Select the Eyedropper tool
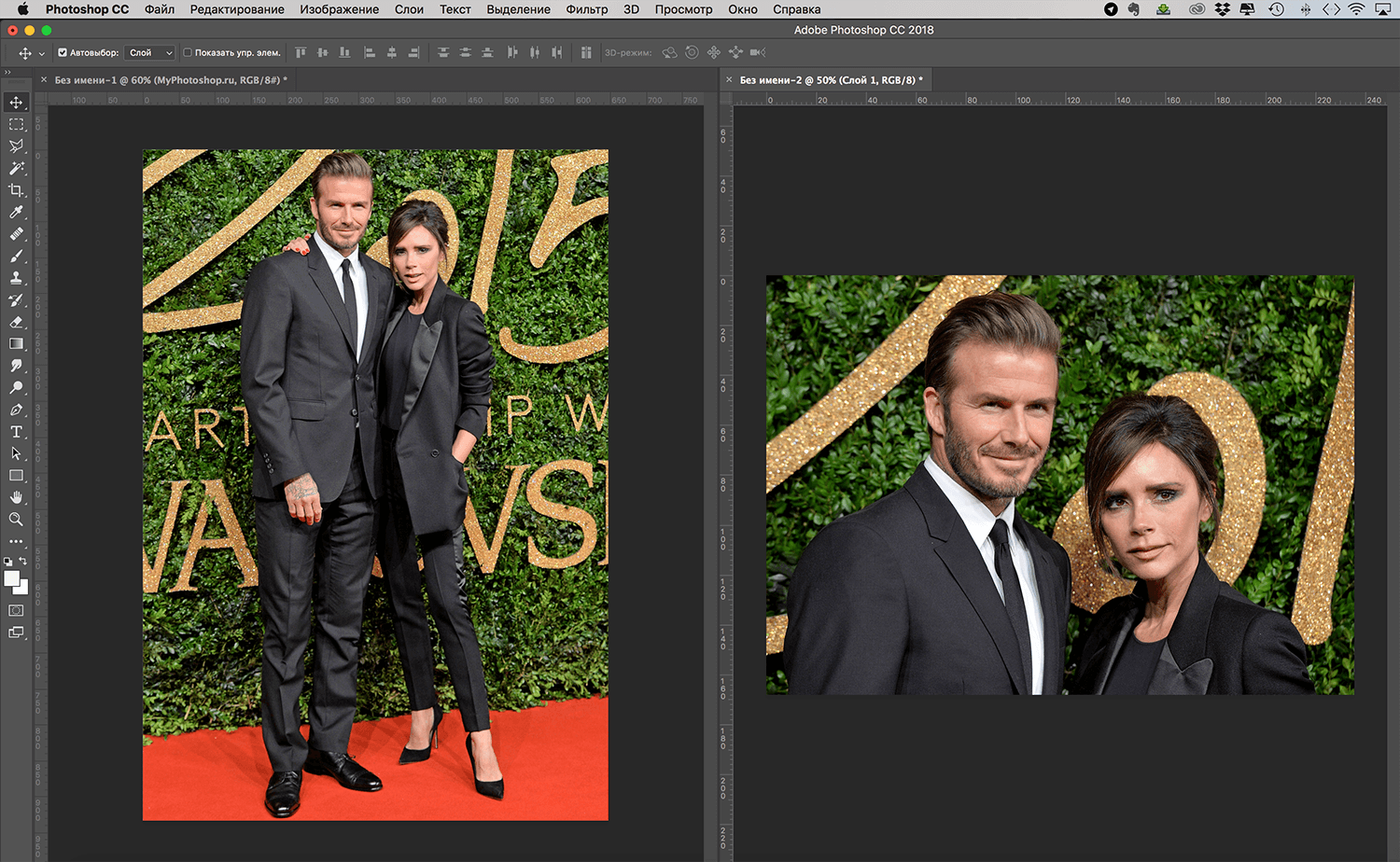This screenshot has width=1400, height=862. 16,213
